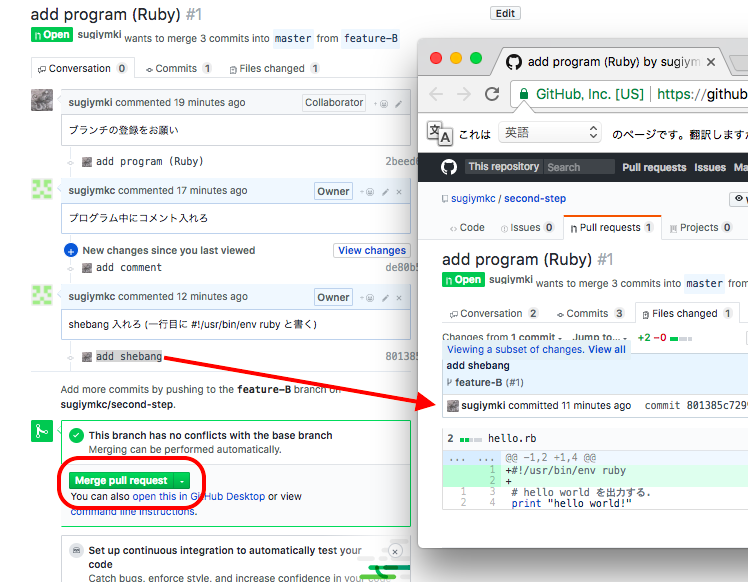
Task: Open the translation language selector showing 英語
Action: coord(551,133)
